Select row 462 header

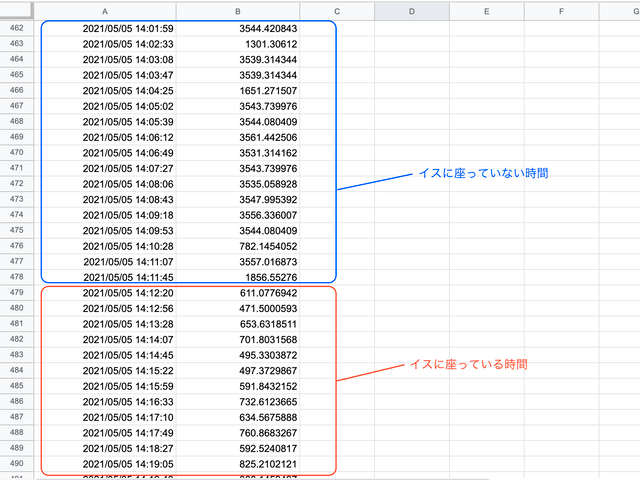point(17,28)
